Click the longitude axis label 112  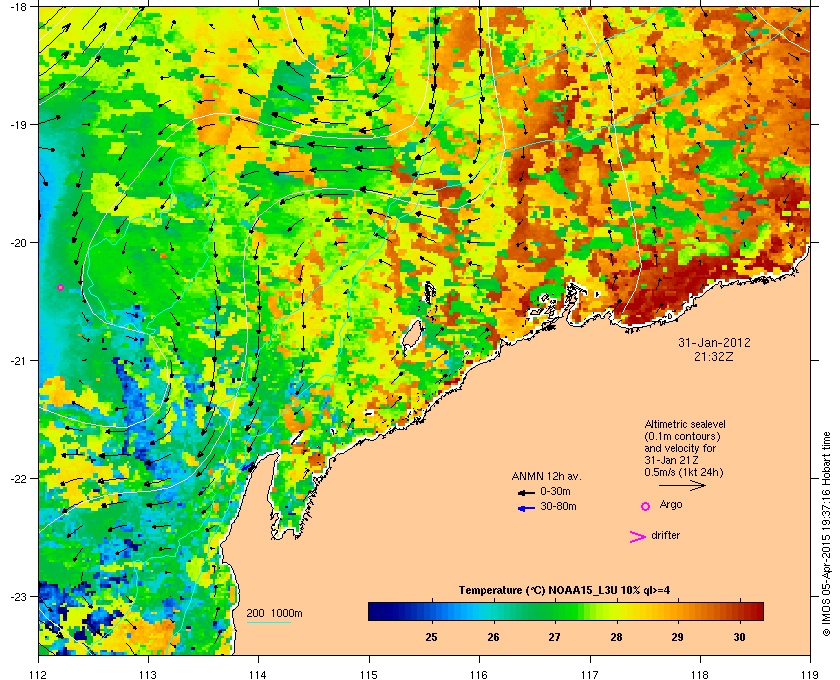pyautogui.click(x=39, y=674)
